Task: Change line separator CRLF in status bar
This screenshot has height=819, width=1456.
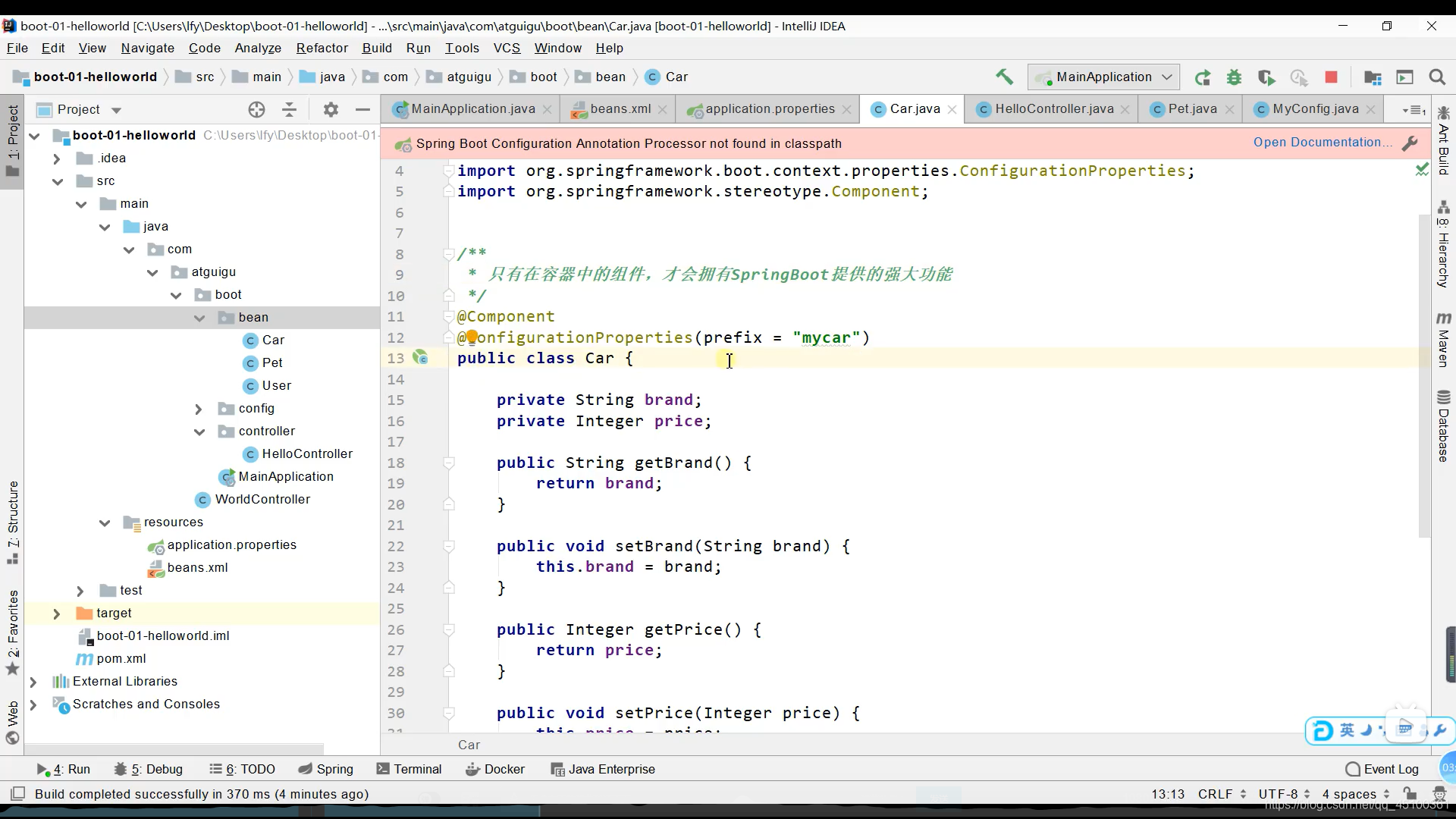Action: click(1222, 794)
